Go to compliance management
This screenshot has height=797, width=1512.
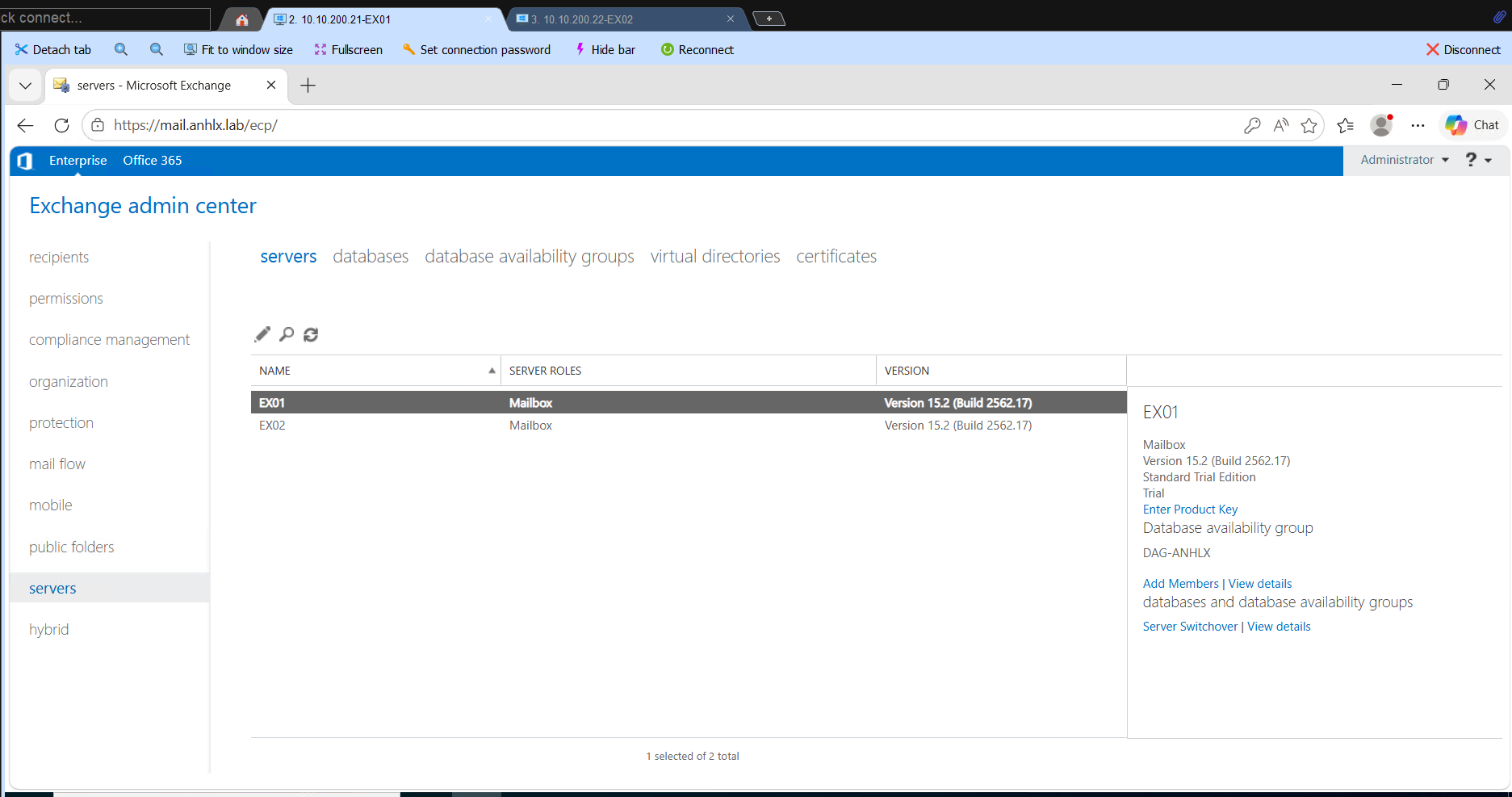point(110,340)
